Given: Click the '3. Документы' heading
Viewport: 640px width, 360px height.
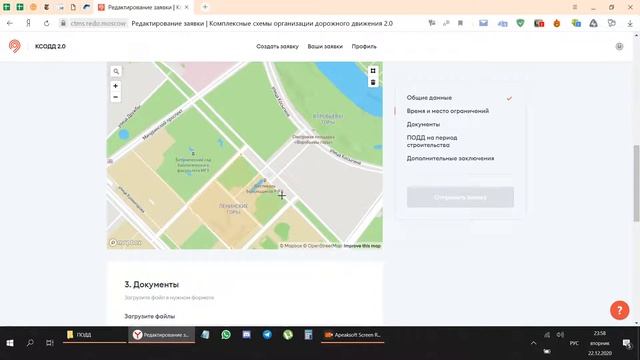Looking at the screenshot, I should click(x=151, y=284).
